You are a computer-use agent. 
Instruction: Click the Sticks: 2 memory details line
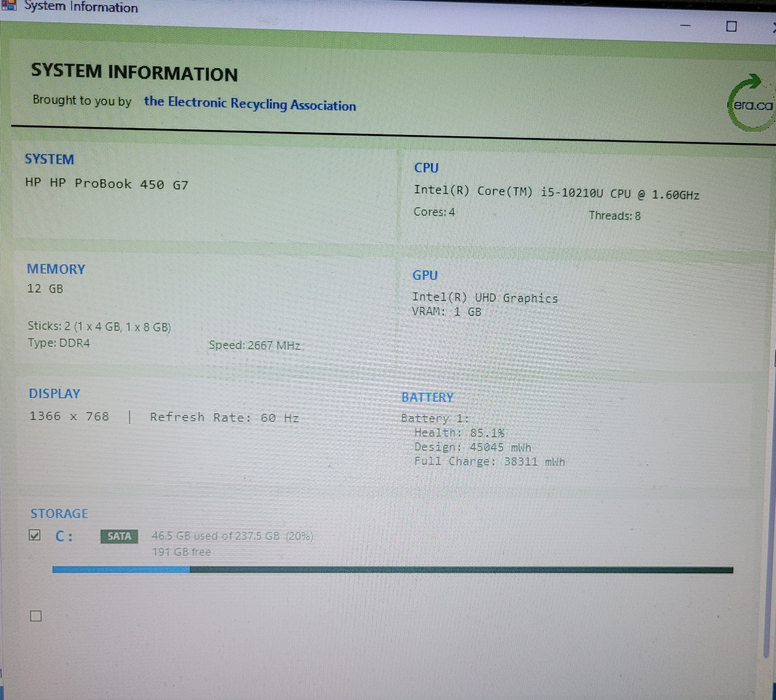99,326
